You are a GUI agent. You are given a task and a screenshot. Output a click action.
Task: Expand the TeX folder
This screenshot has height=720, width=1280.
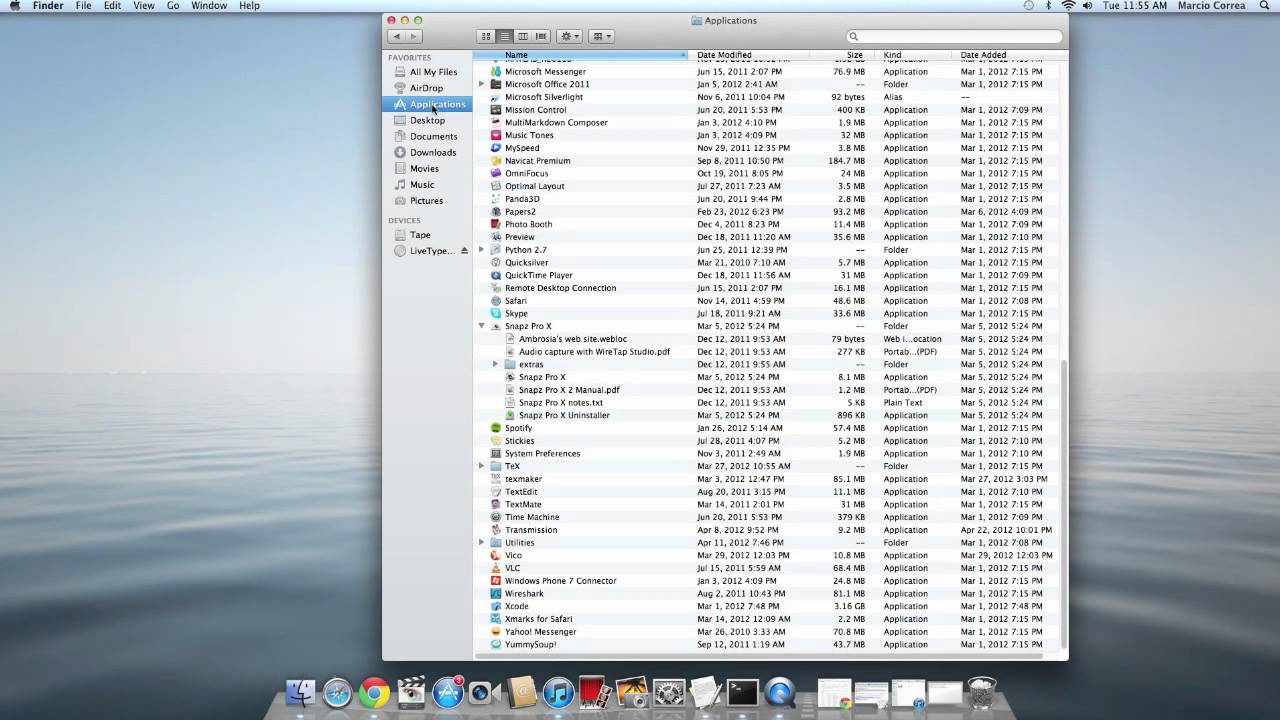coord(481,466)
